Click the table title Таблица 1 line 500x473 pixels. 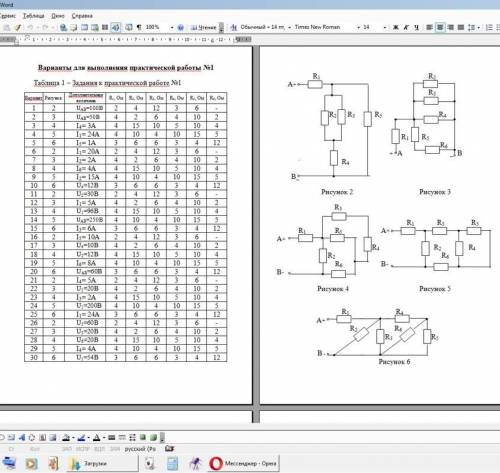[107, 83]
